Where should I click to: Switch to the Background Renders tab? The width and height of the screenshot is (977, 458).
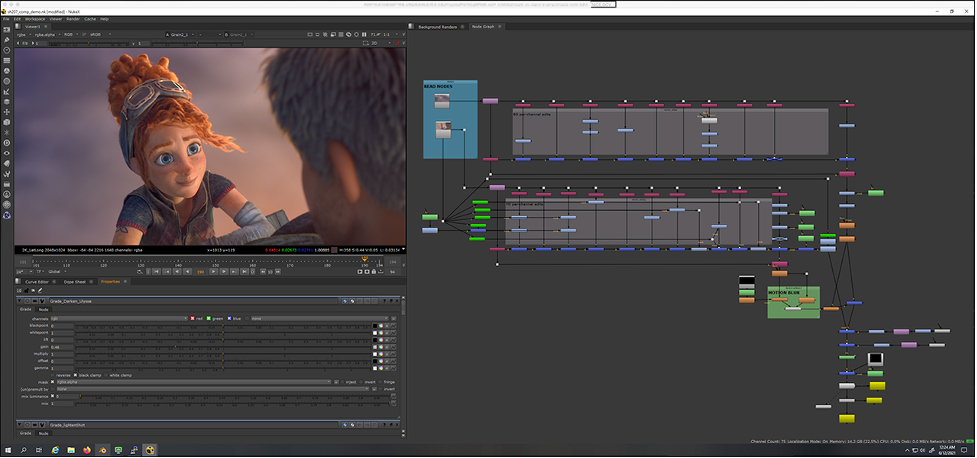[x=437, y=27]
